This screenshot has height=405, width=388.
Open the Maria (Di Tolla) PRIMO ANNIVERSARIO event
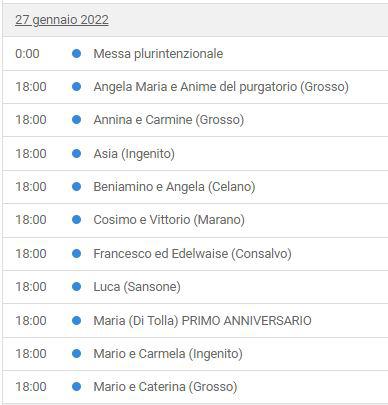202,321
